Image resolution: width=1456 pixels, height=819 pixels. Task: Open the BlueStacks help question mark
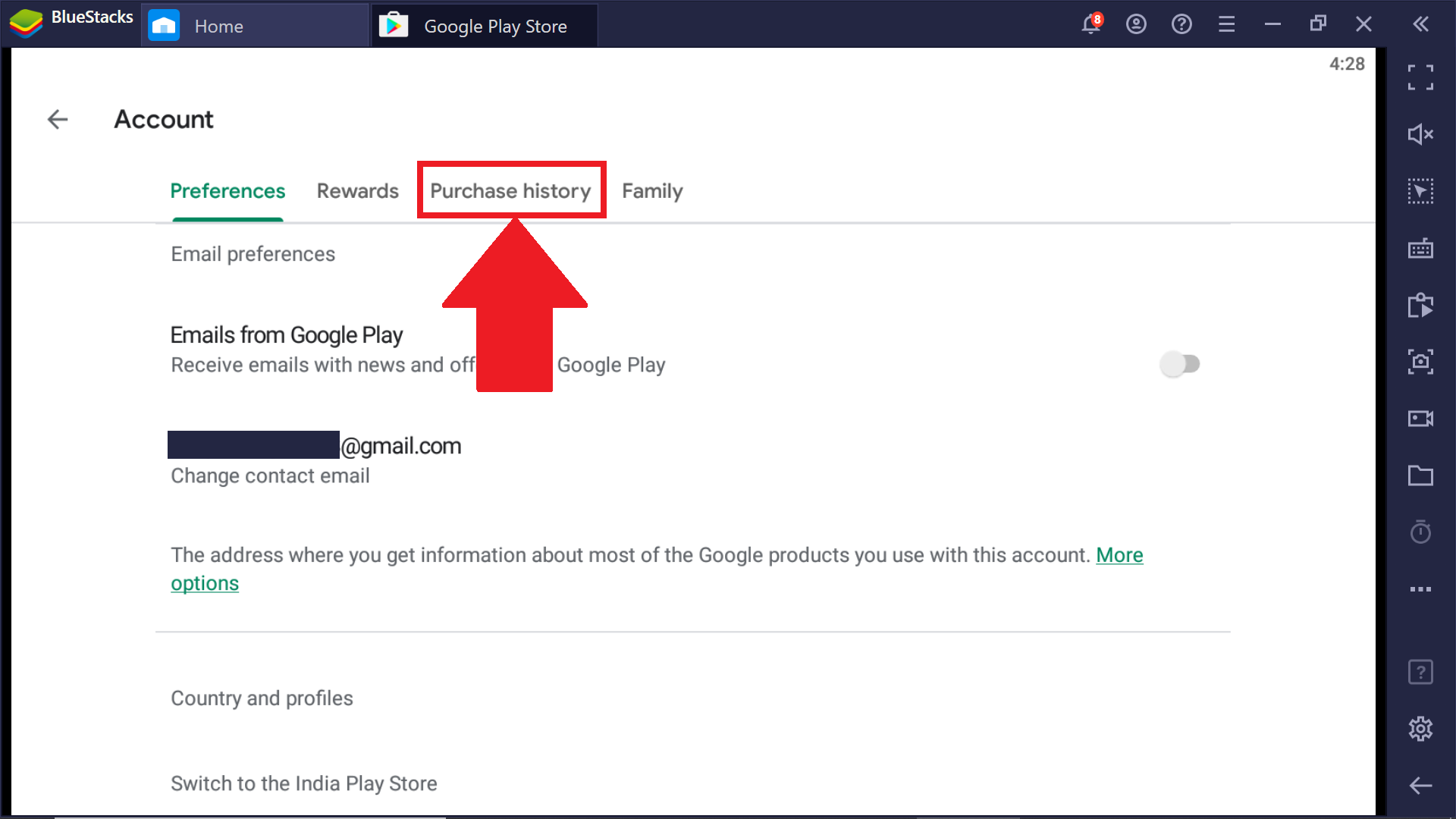1181,24
